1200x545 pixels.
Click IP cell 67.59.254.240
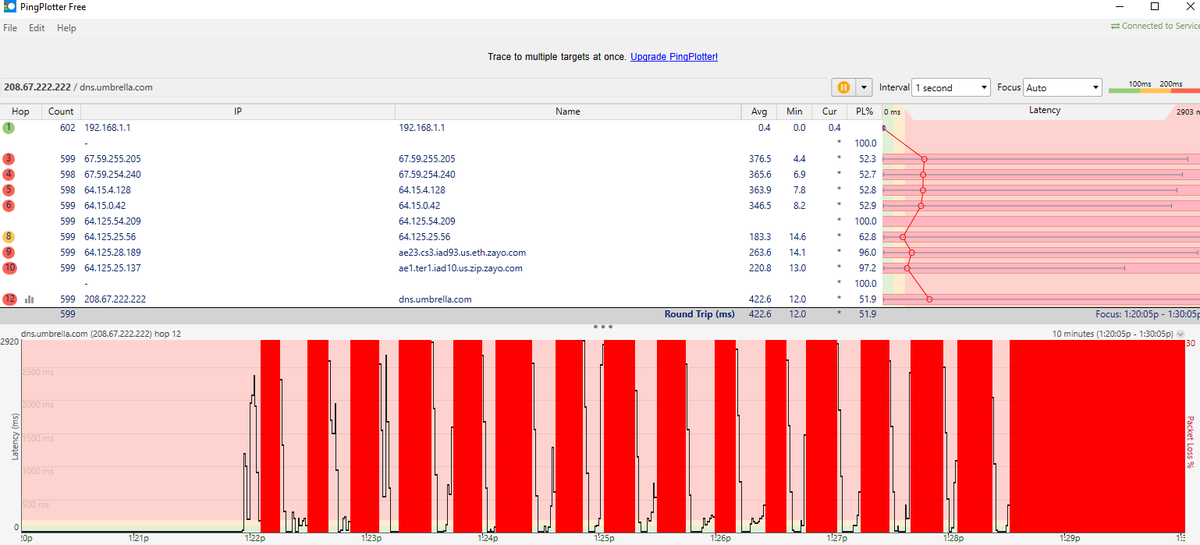tap(113, 174)
